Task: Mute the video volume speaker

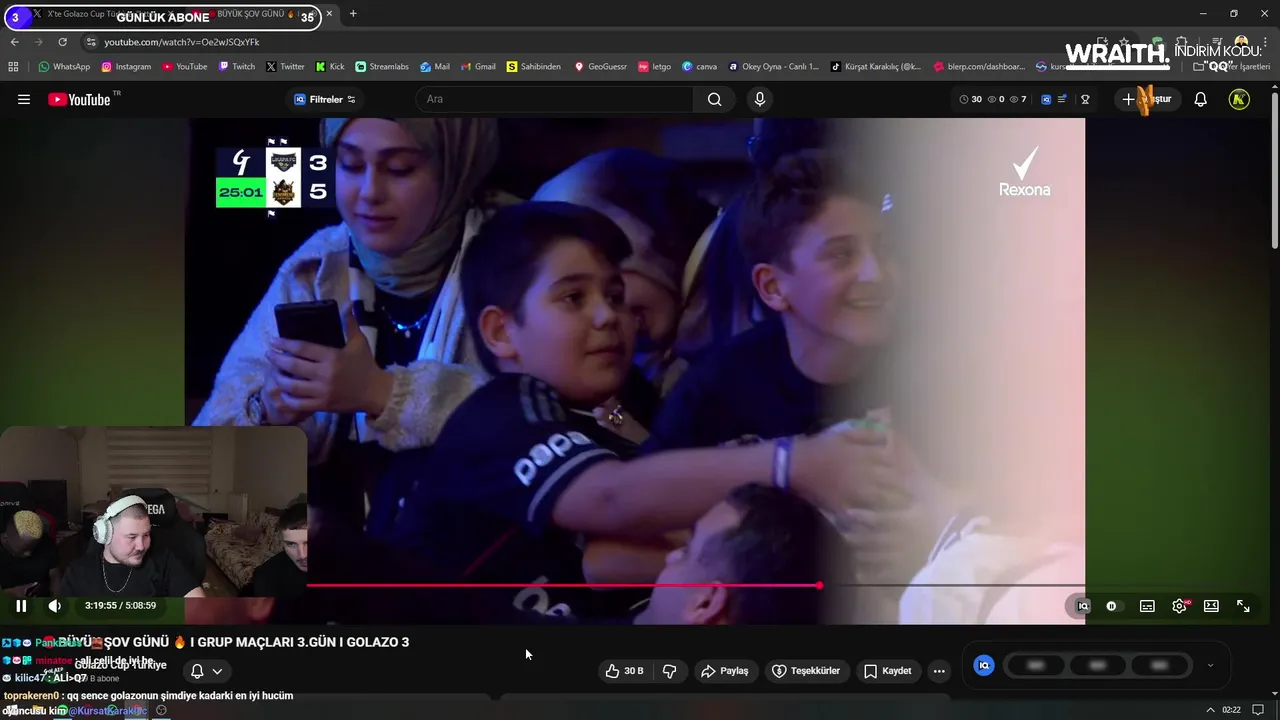Action: 55,605
